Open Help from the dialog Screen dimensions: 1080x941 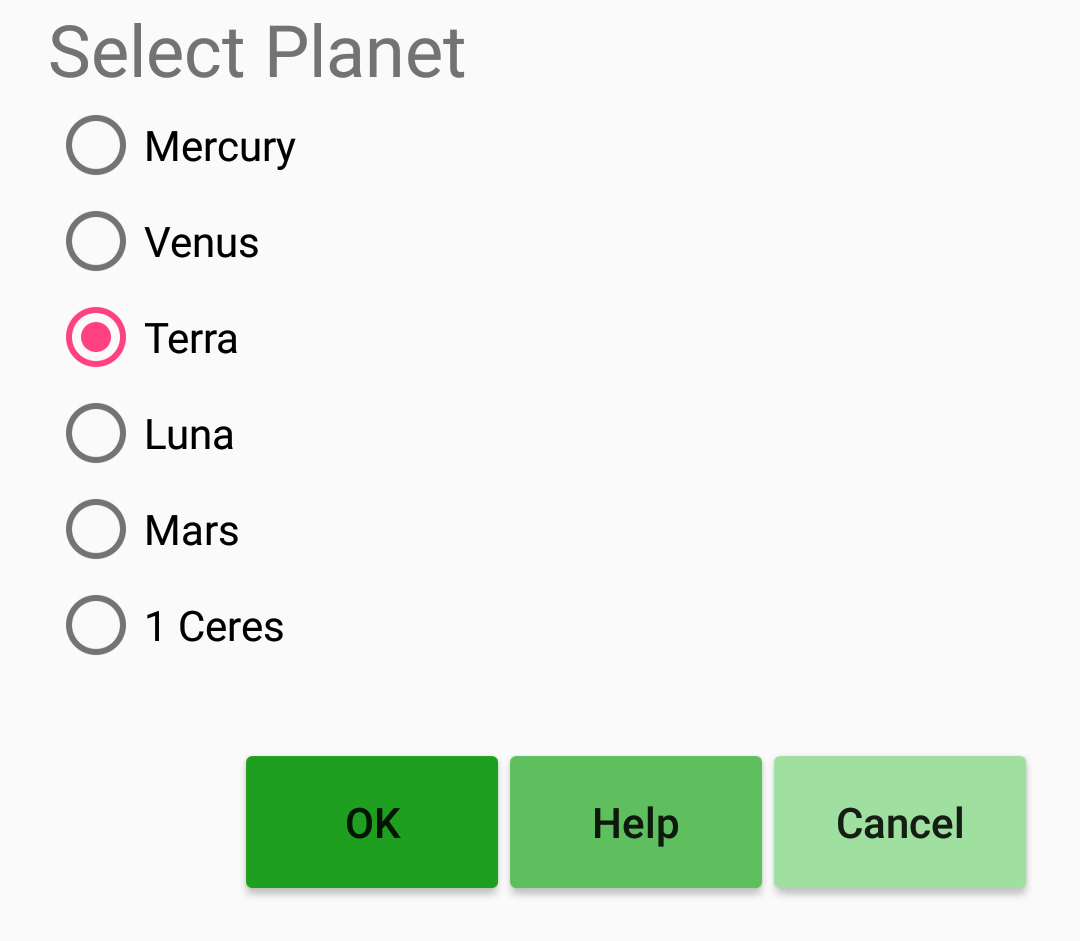(x=636, y=823)
